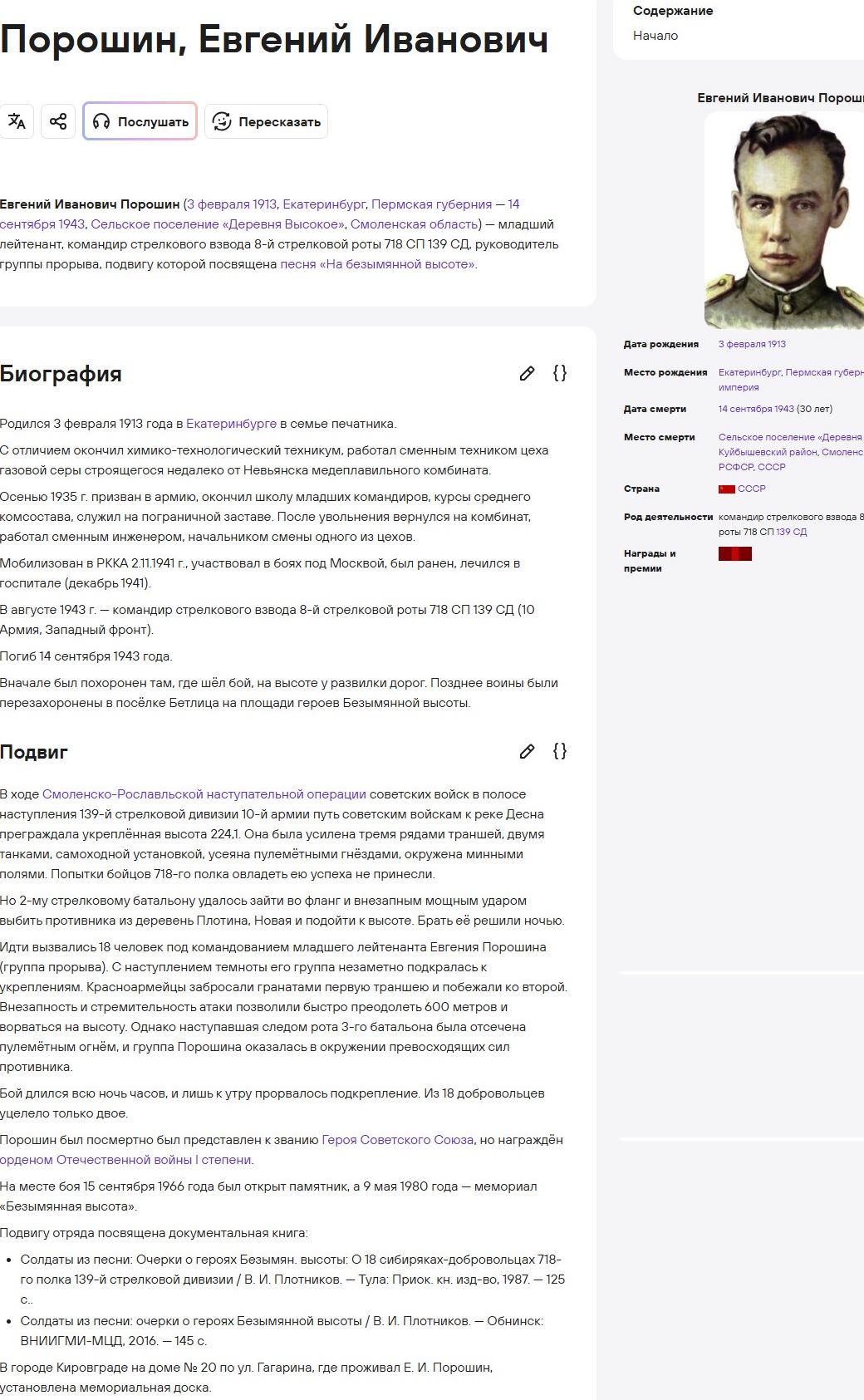Viewport: 864px width, 1400px height.
Task: Open source code braces for Подвиг
Action: [560, 752]
